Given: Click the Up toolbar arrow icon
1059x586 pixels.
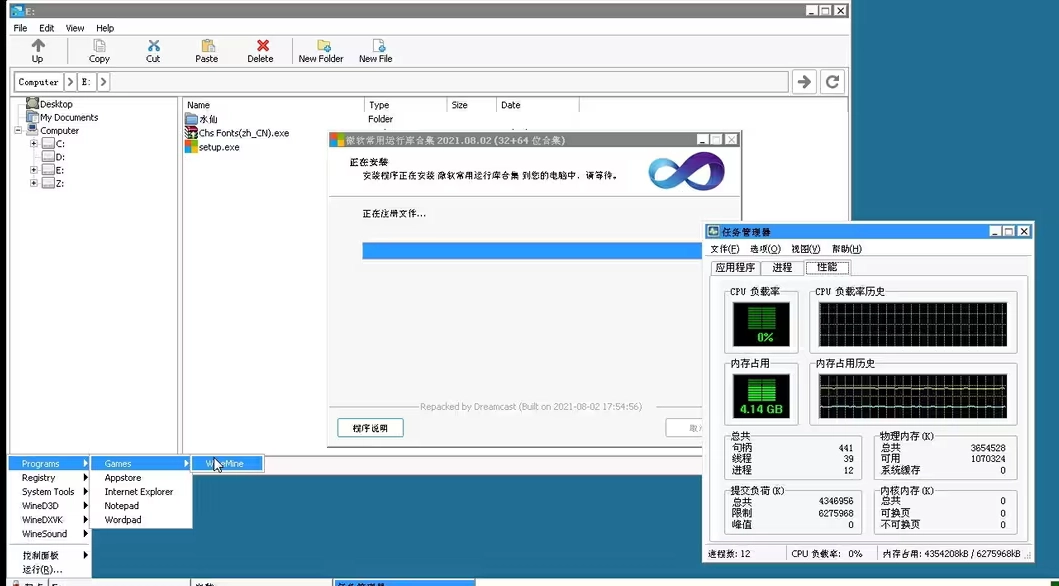Looking at the screenshot, I should 38,46.
